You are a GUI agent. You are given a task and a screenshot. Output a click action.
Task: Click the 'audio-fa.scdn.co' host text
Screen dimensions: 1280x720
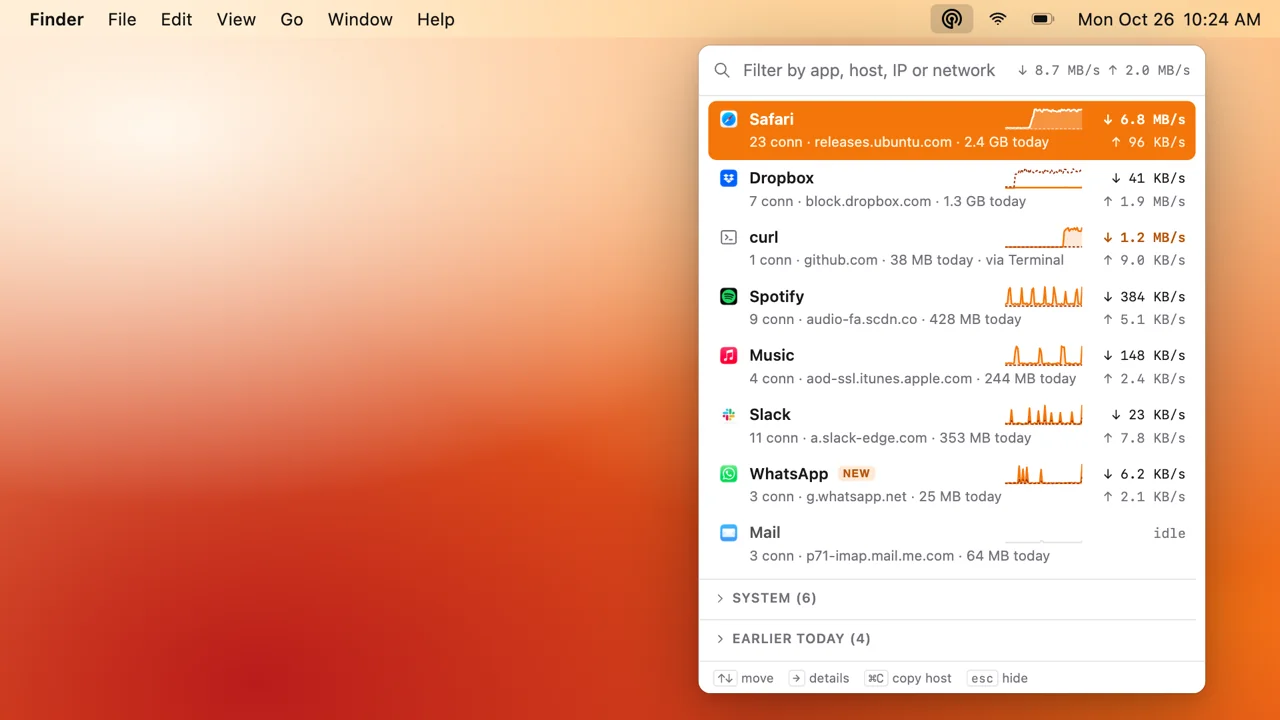tap(861, 319)
